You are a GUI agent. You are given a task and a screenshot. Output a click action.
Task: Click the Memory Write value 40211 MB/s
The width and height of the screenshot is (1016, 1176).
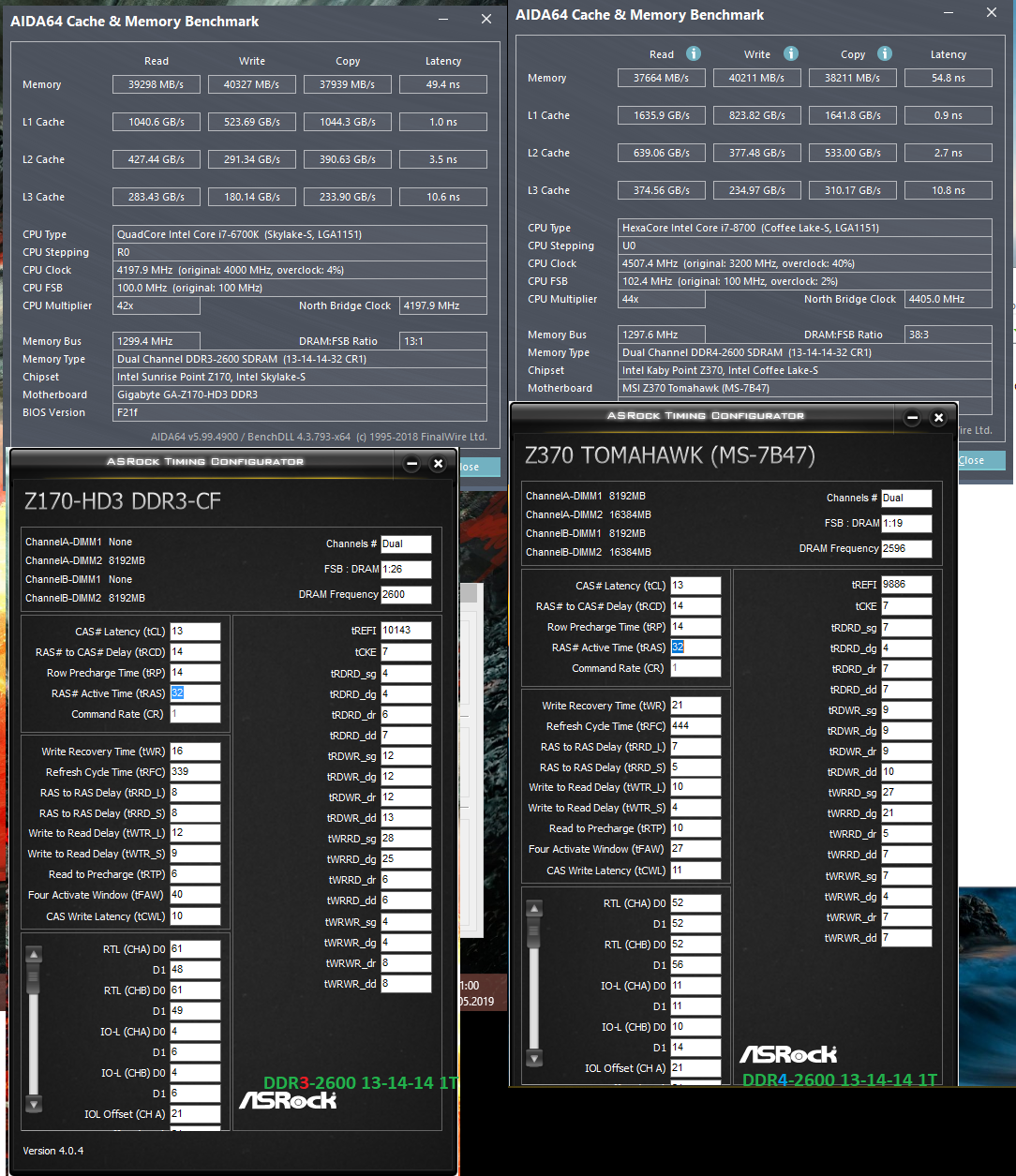pos(757,78)
